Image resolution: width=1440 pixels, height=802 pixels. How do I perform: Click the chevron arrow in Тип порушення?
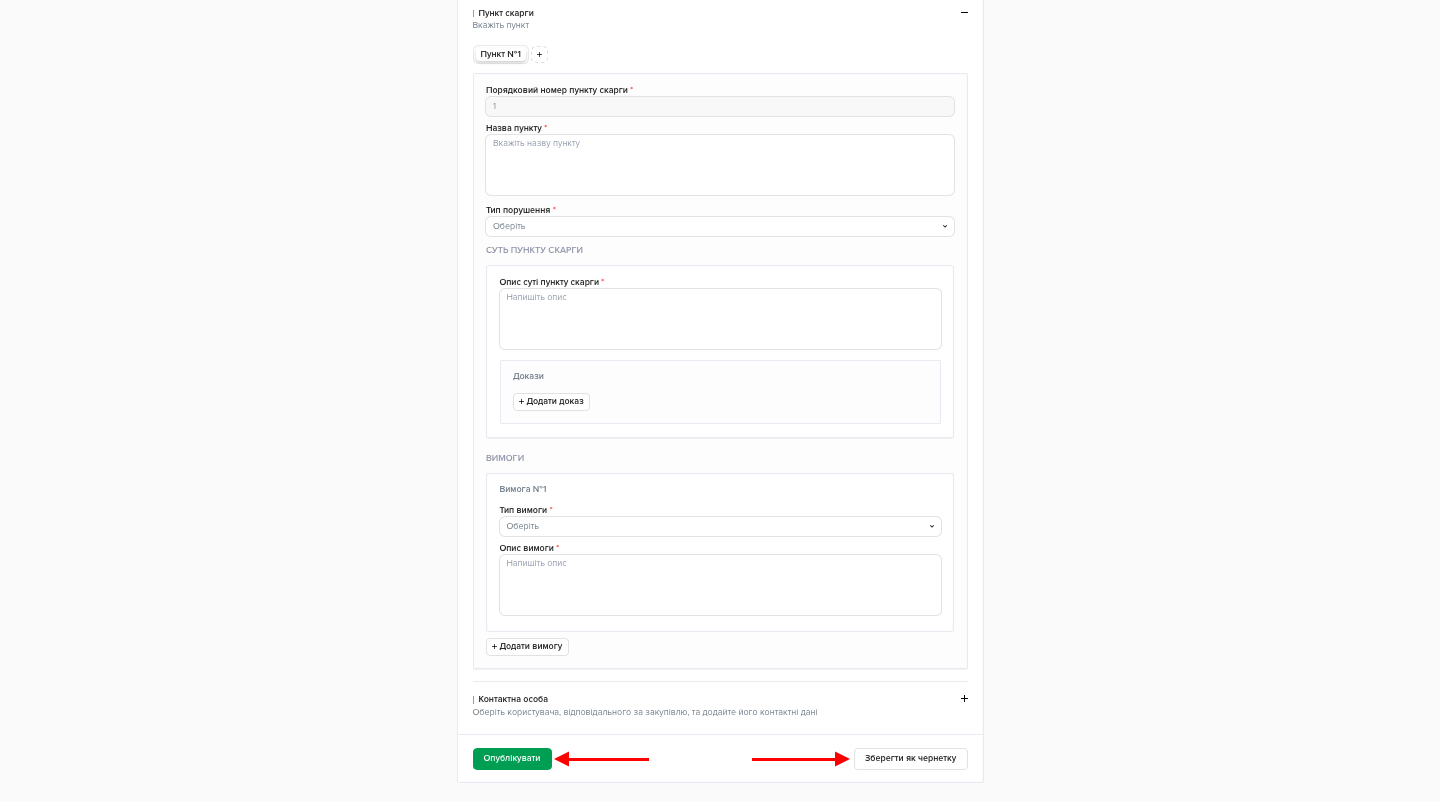(944, 227)
